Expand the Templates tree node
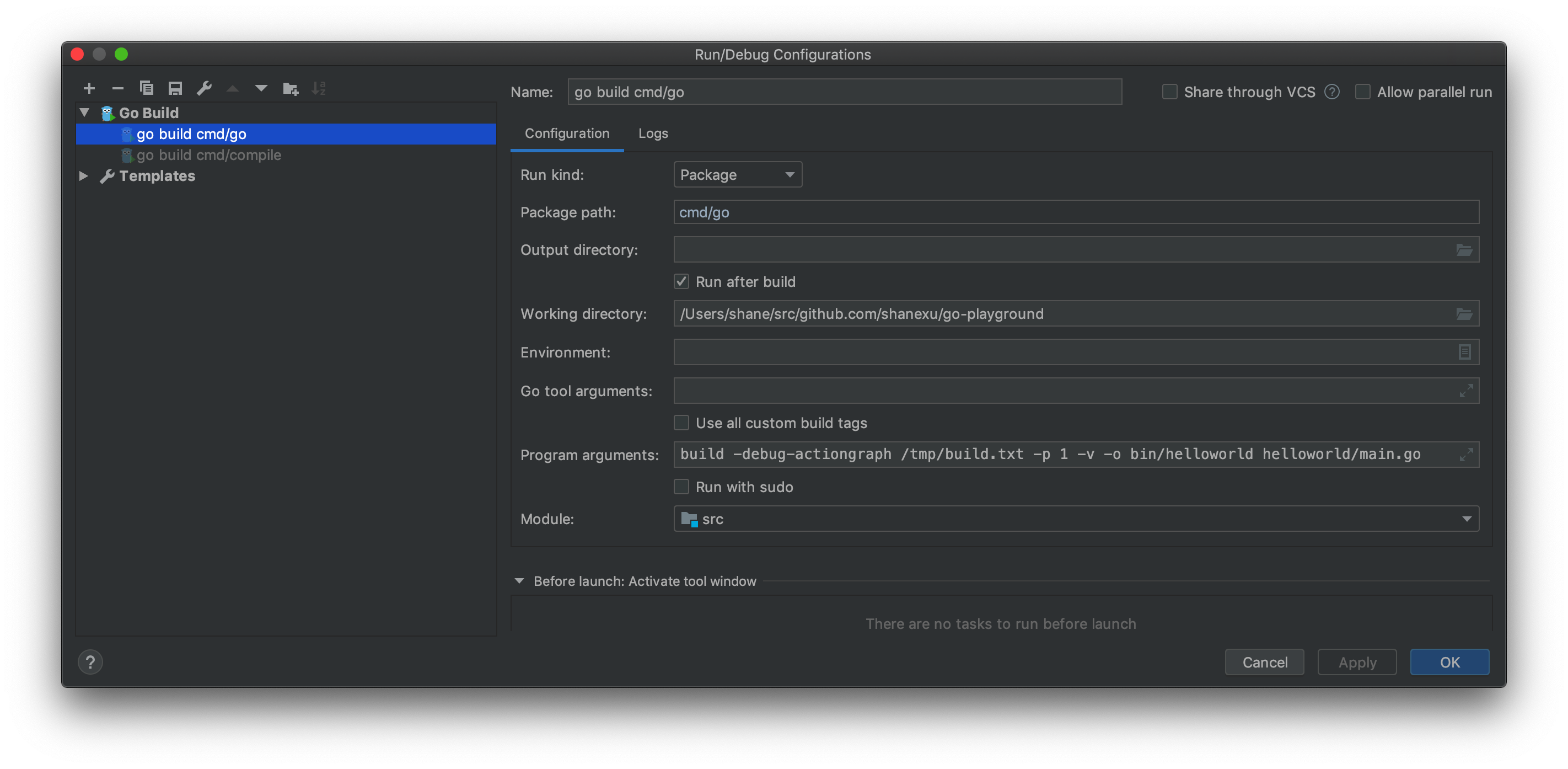1568x769 pixels. tap(83, 176)
